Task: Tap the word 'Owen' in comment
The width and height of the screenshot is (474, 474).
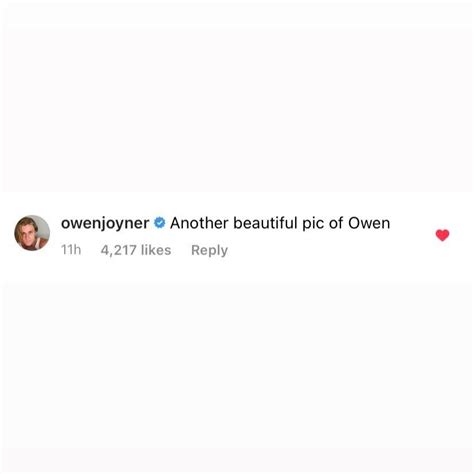Action: coord(369,223)
